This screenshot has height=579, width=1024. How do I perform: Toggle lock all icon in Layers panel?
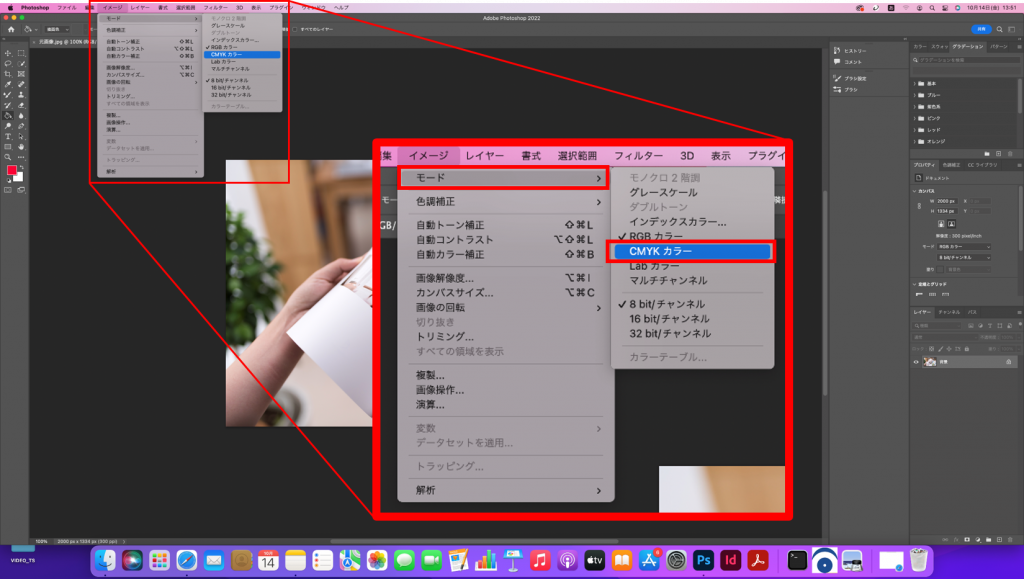point(967,349)
